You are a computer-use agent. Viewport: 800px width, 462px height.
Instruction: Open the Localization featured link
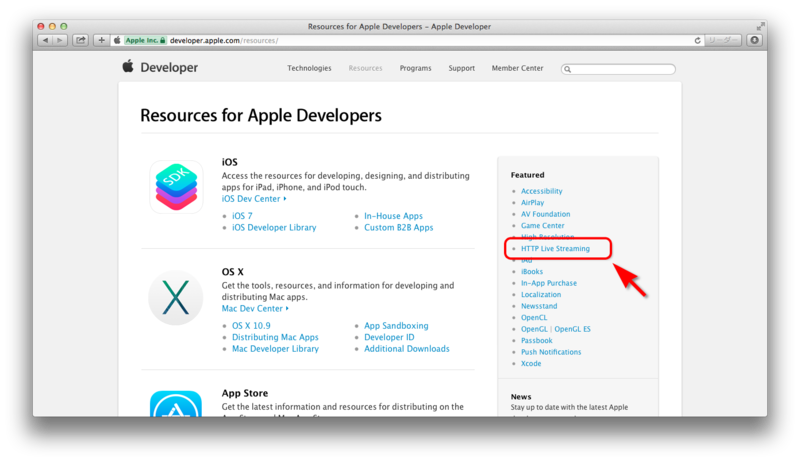pos(541,295)
